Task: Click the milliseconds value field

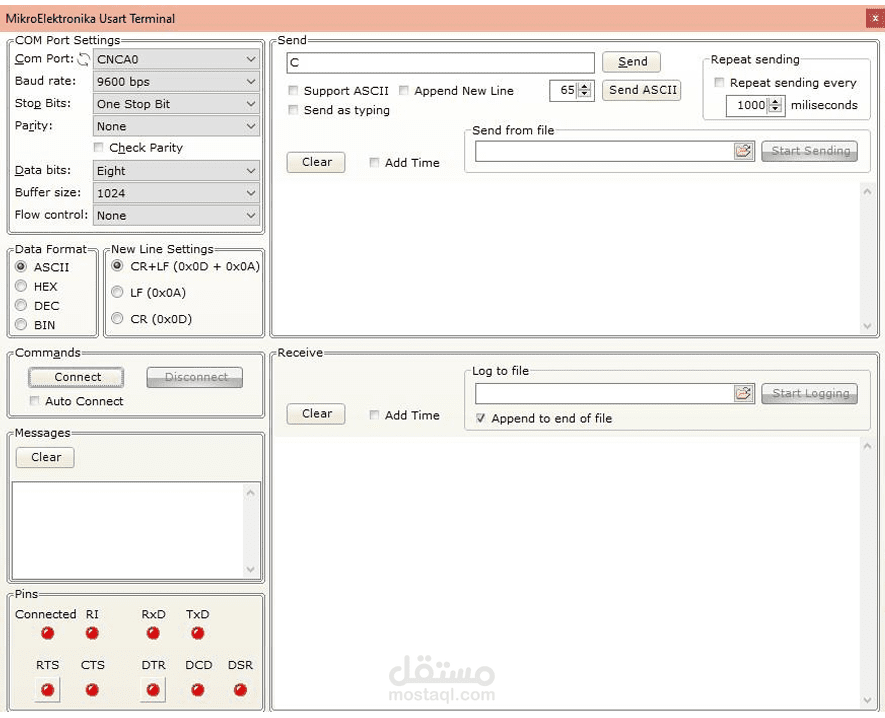Action: pyautogui.click(x=747, y=105)
